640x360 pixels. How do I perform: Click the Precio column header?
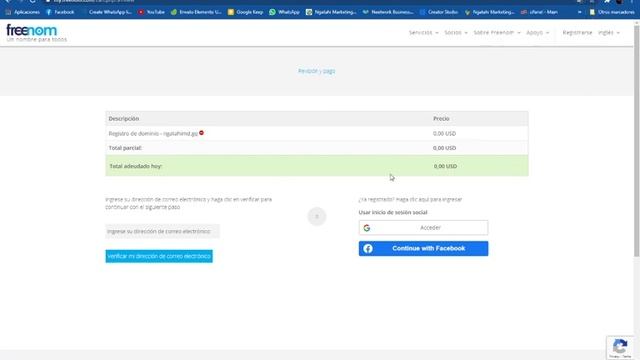tap(441, 118)
